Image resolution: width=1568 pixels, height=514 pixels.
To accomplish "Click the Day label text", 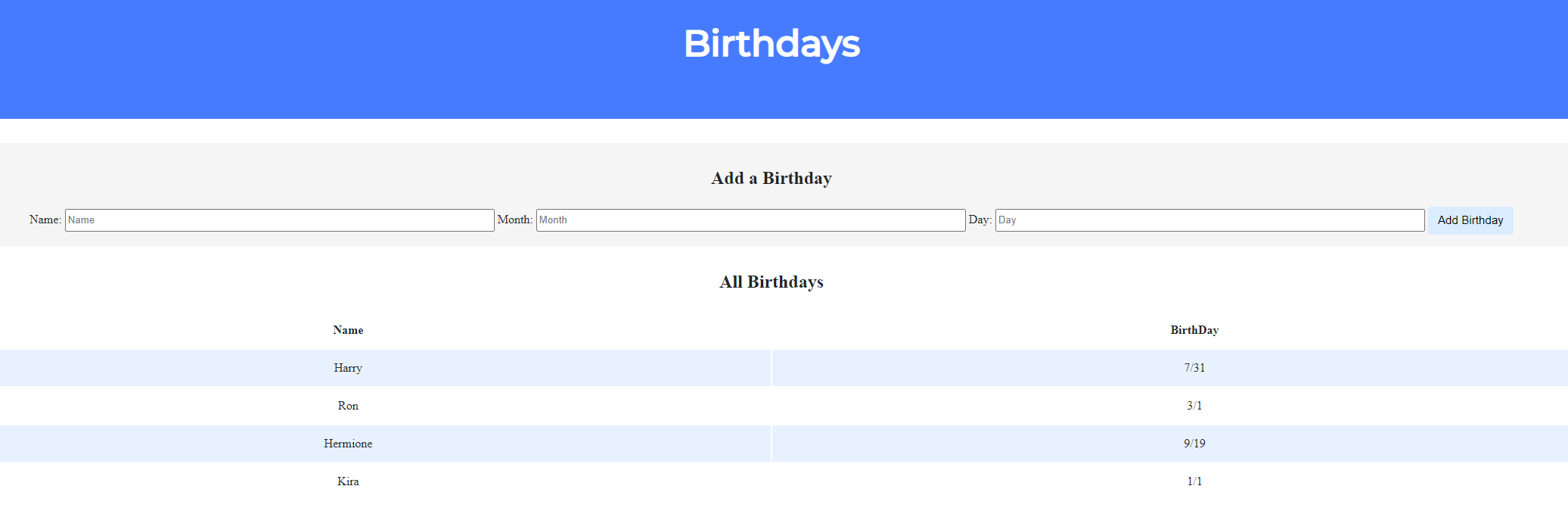I will tap(980, 220).
